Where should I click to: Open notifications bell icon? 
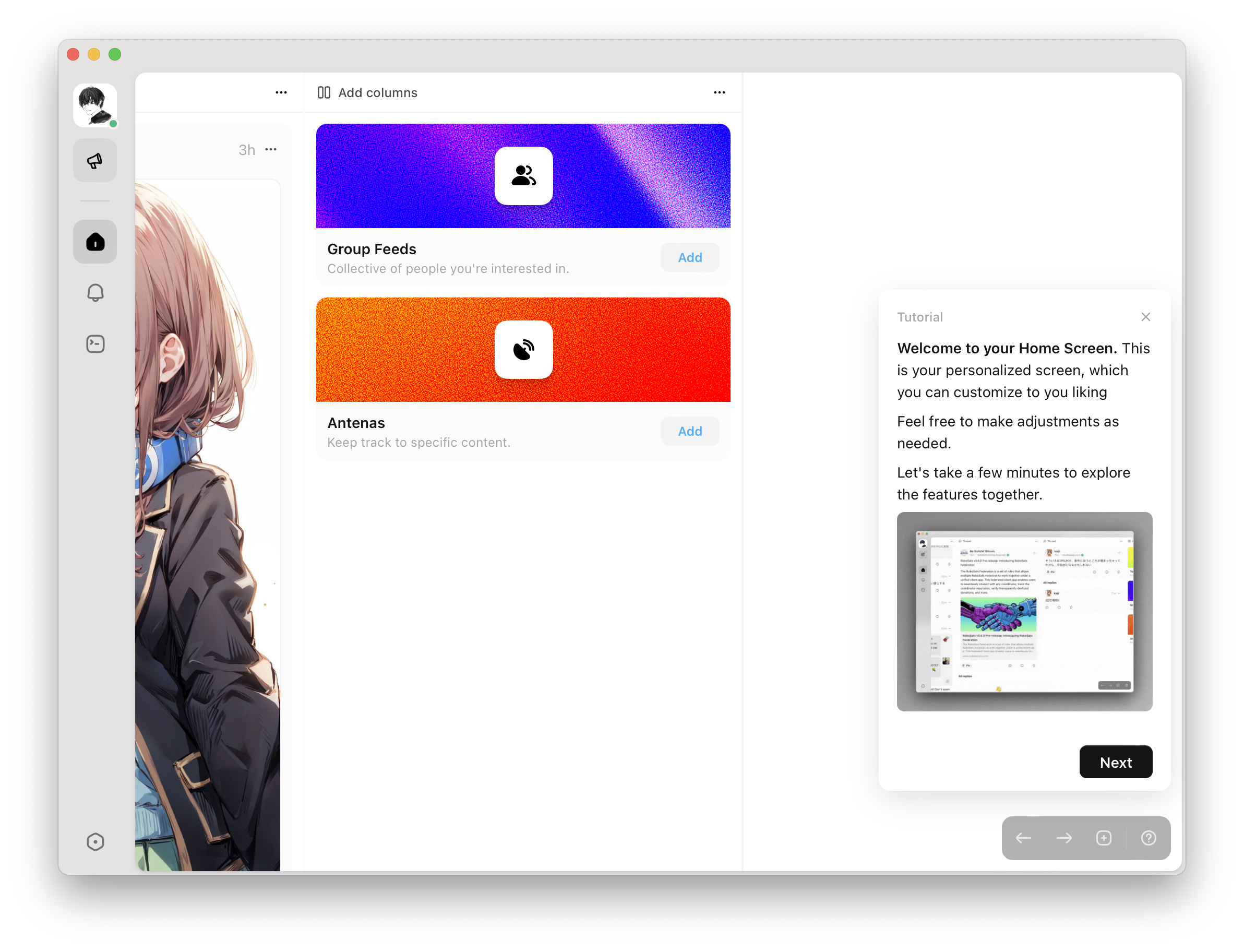(x=94, y=292)
